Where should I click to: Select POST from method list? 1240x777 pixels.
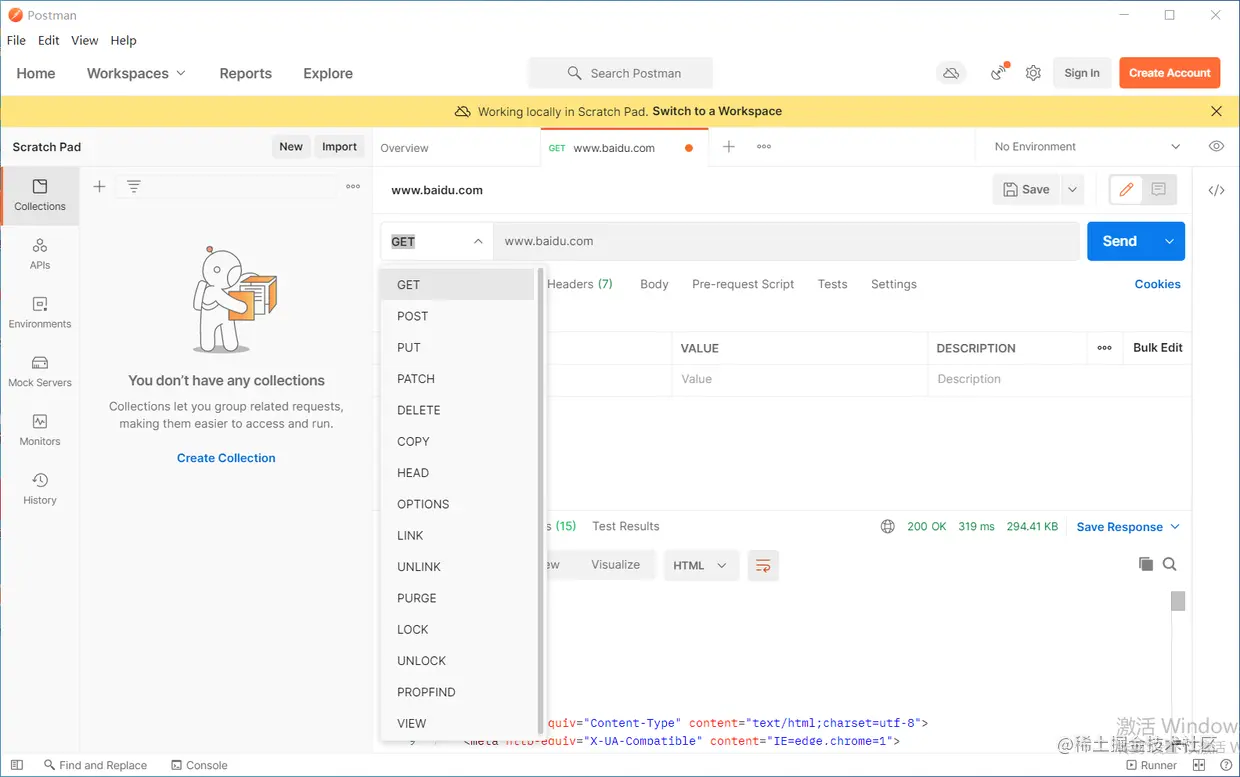click(458, 316)
